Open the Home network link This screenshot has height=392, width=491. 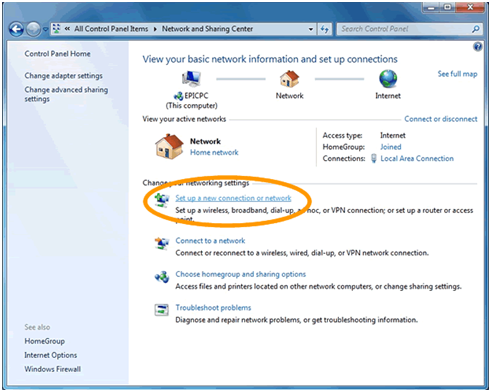(214, 152)
